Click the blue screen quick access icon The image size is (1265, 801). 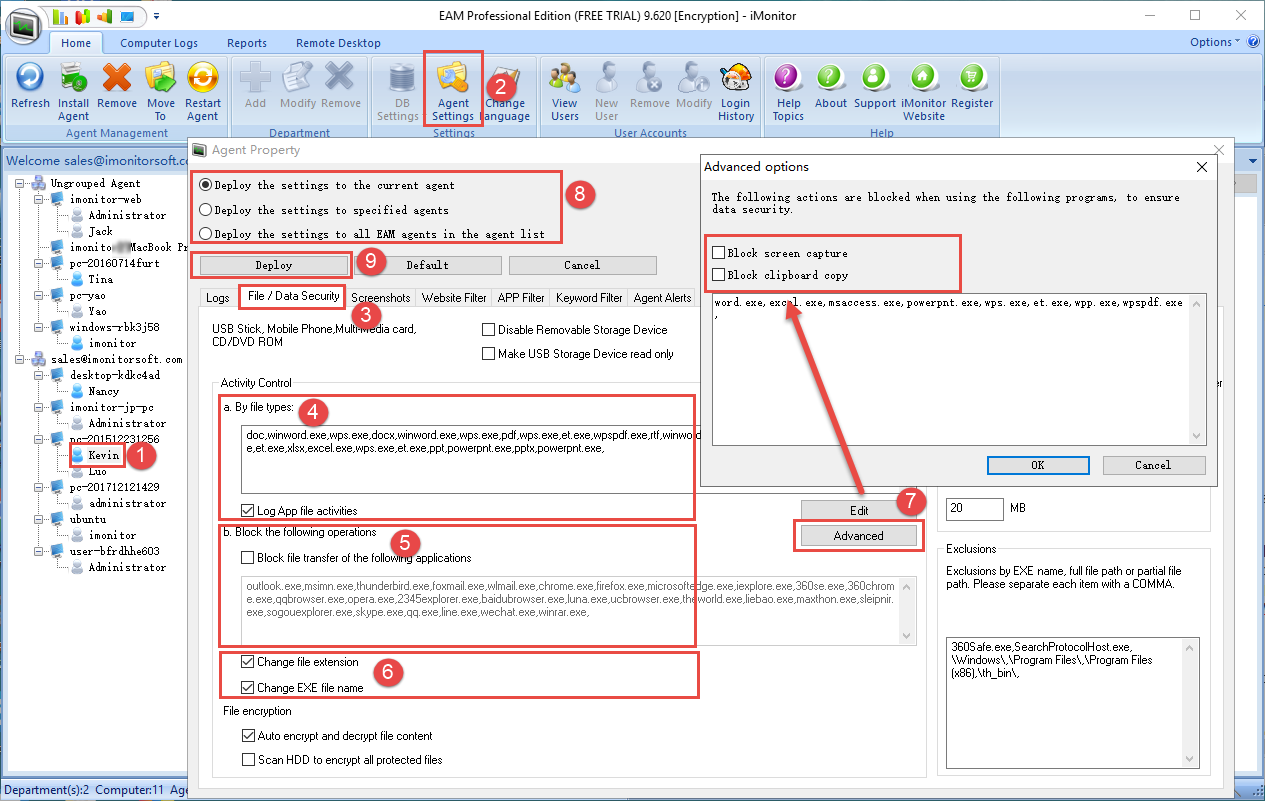point(127,16)
